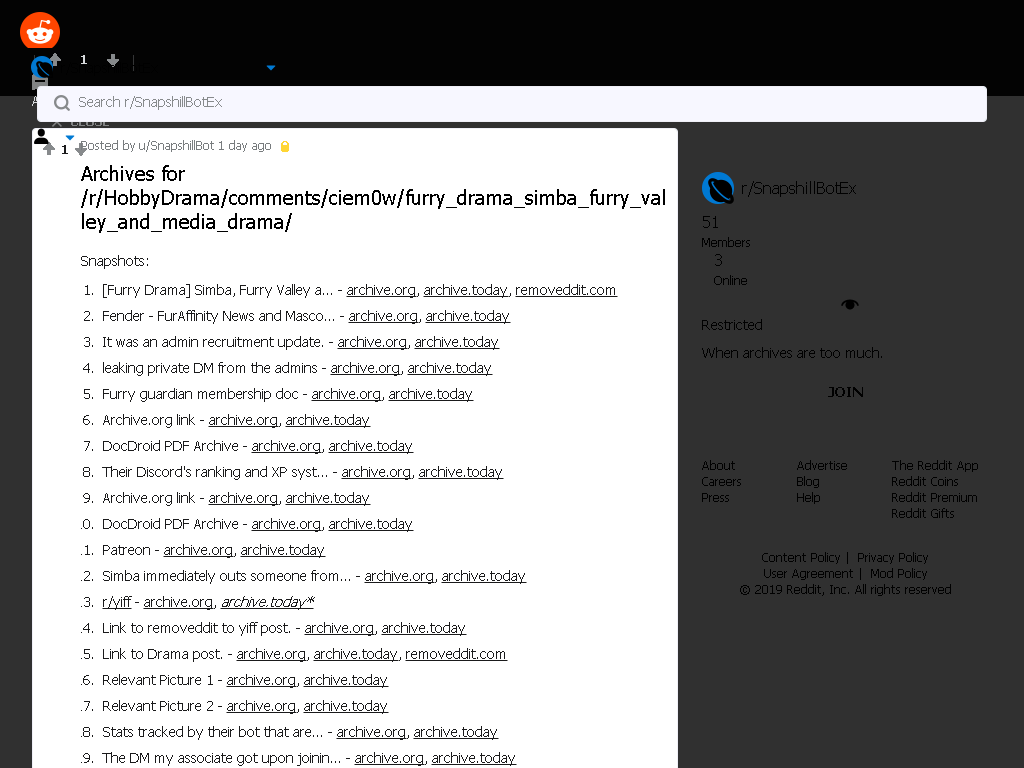Click the magnifier icon in the search bar

62,103
